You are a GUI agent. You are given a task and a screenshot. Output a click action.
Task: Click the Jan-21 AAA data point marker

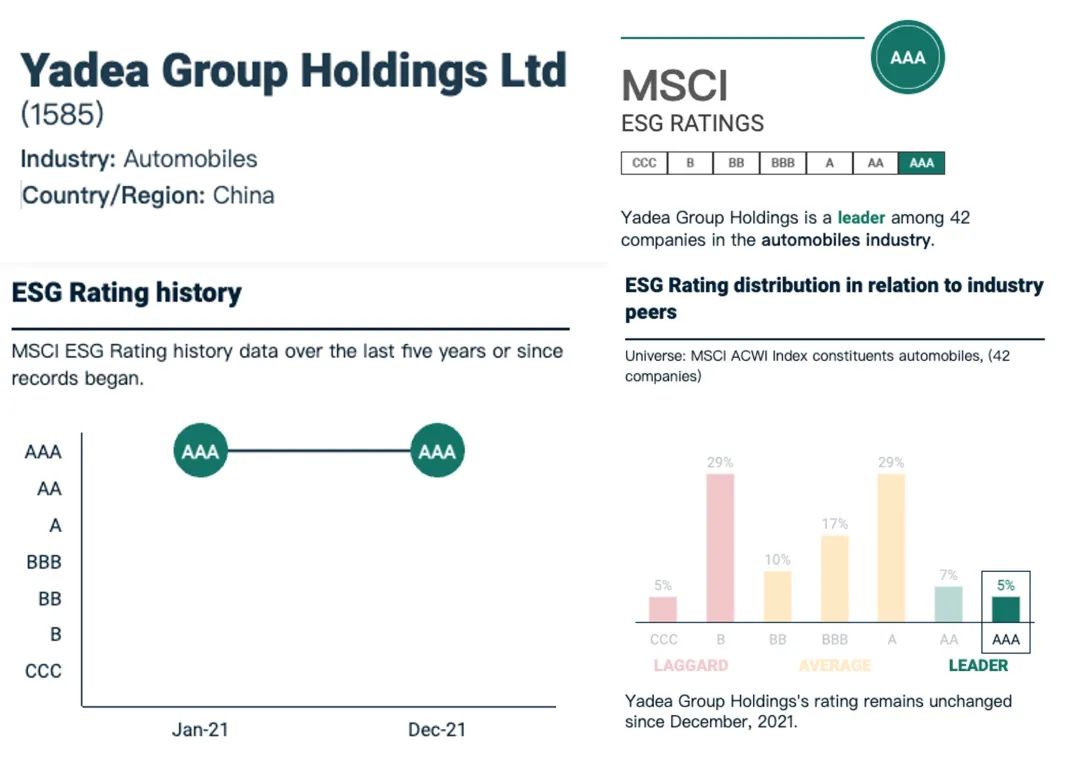pos(200,451)
